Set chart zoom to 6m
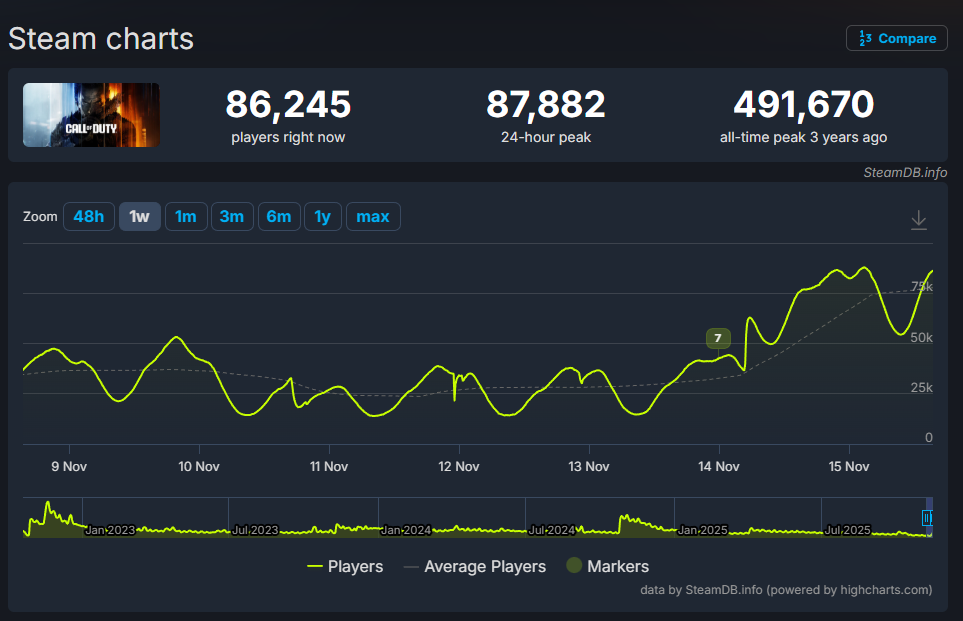The height and width of the screenshot is (621, 963). (279, 217)
